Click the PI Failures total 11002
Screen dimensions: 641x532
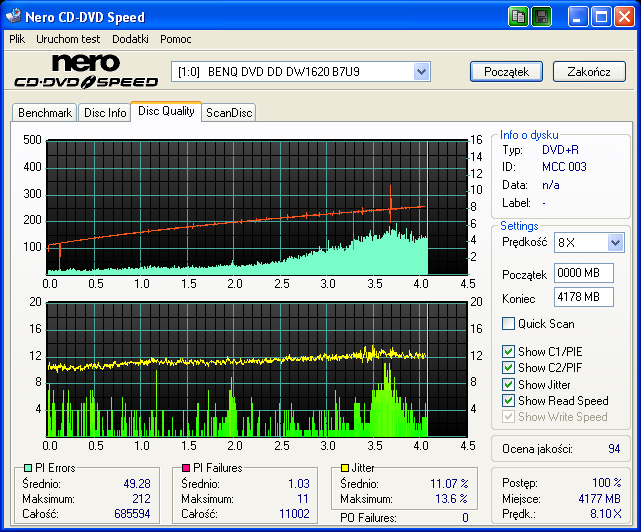coord(294,514)
